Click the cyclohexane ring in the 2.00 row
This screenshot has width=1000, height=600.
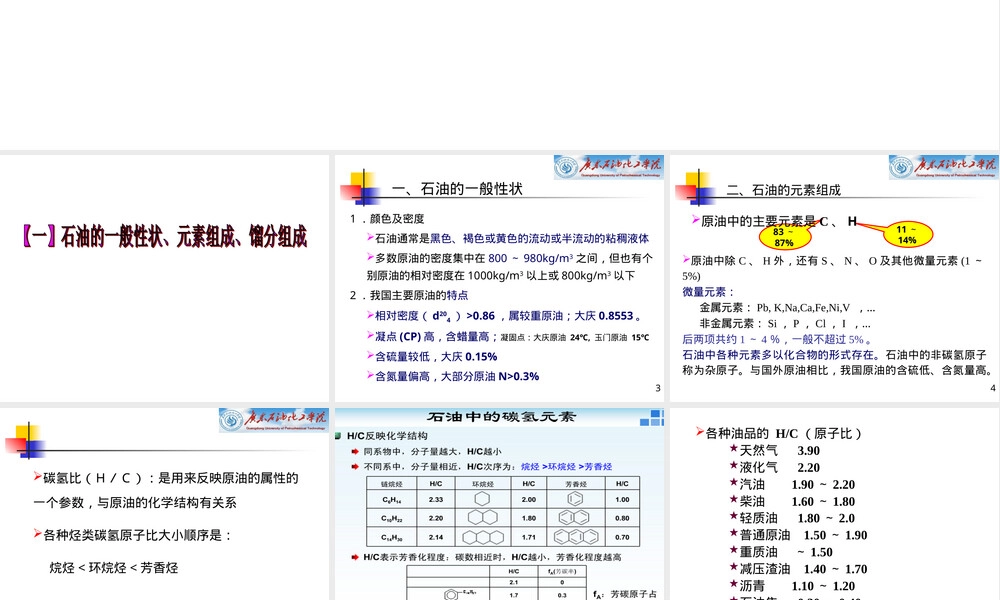[x=482, y=499]
